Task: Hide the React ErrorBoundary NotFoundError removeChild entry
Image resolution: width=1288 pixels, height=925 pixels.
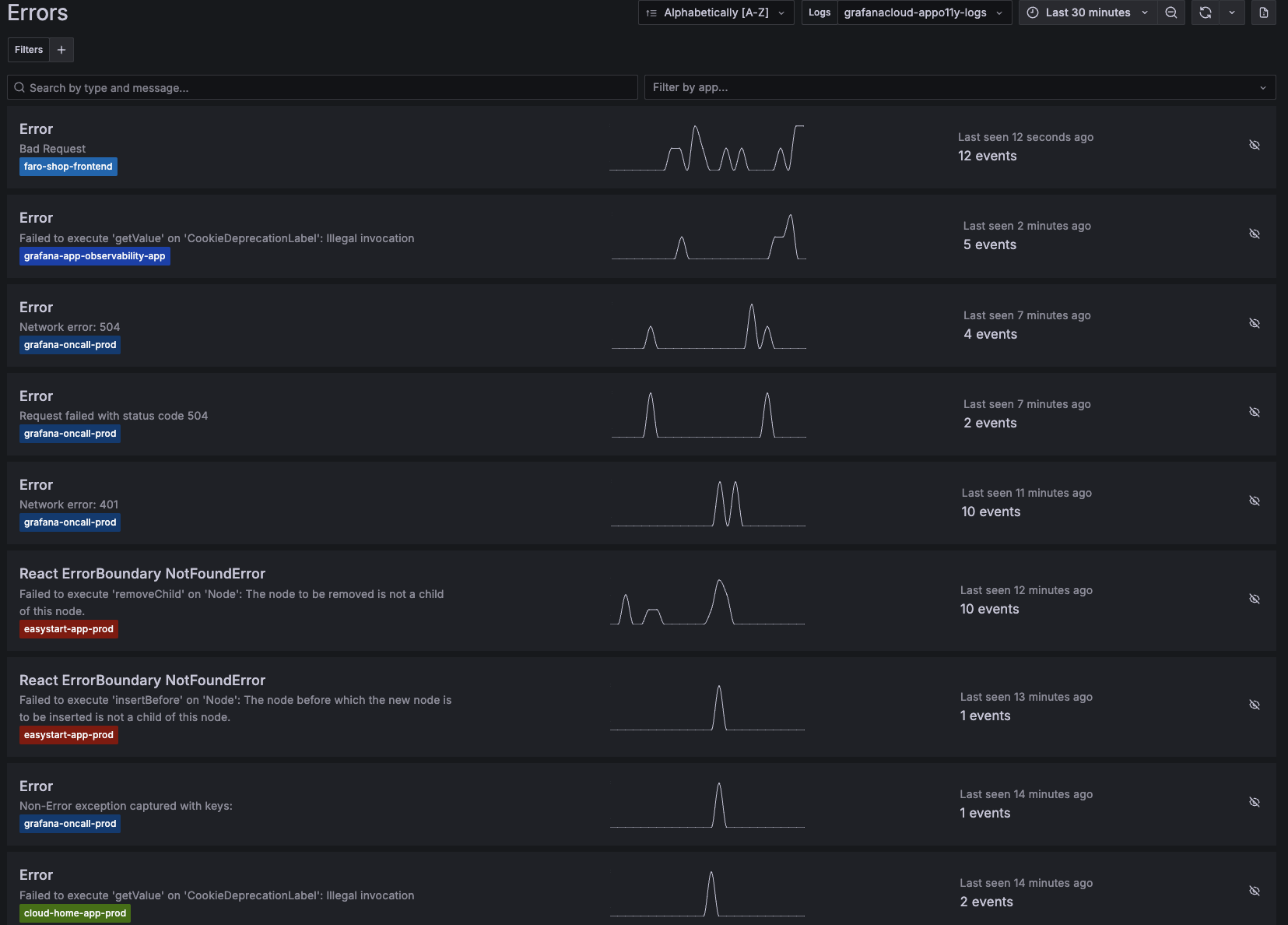Action: pyautogui.click(x=1255, y=599)
